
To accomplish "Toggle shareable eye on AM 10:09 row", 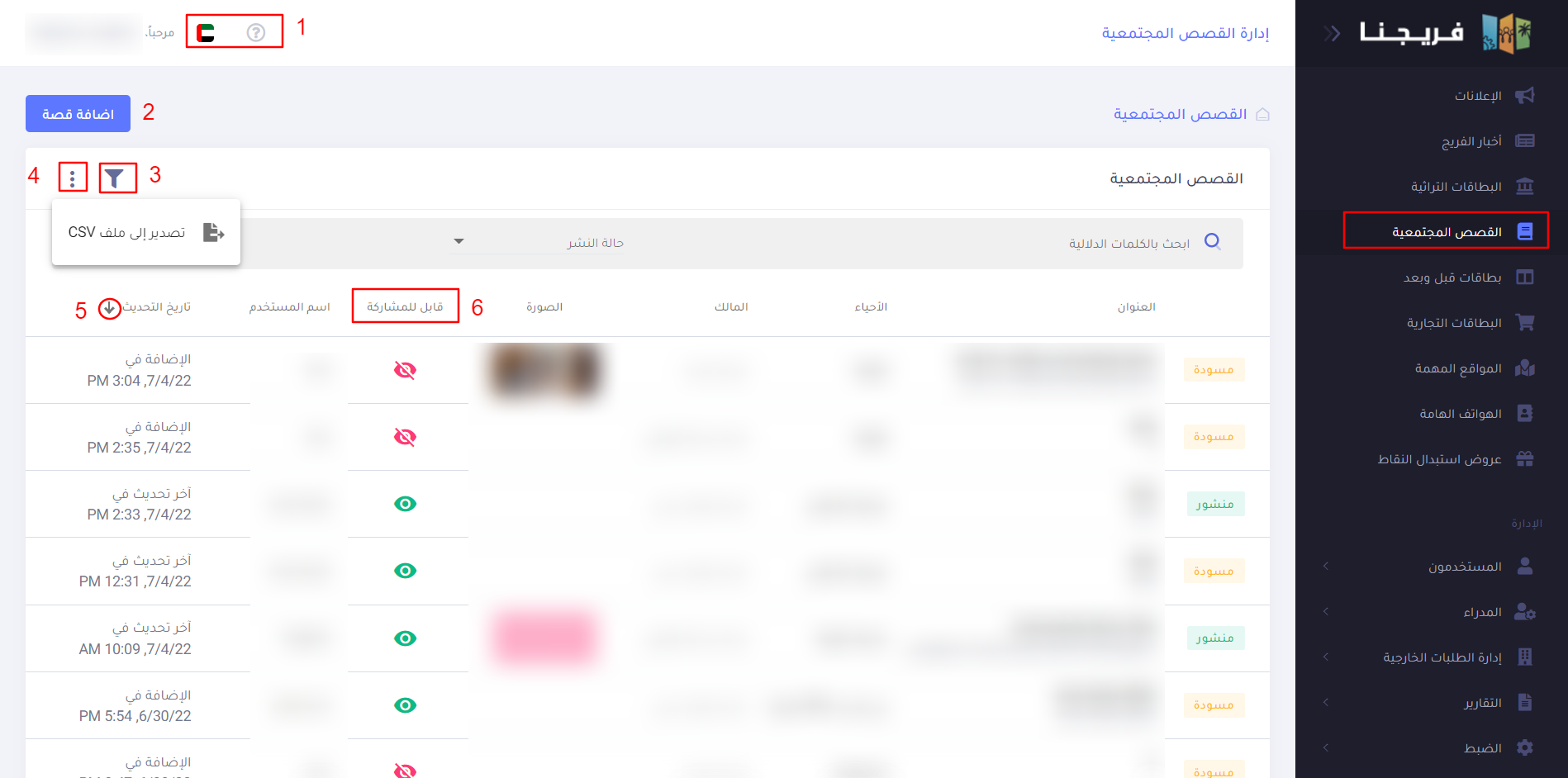I will tap(405, 638).
